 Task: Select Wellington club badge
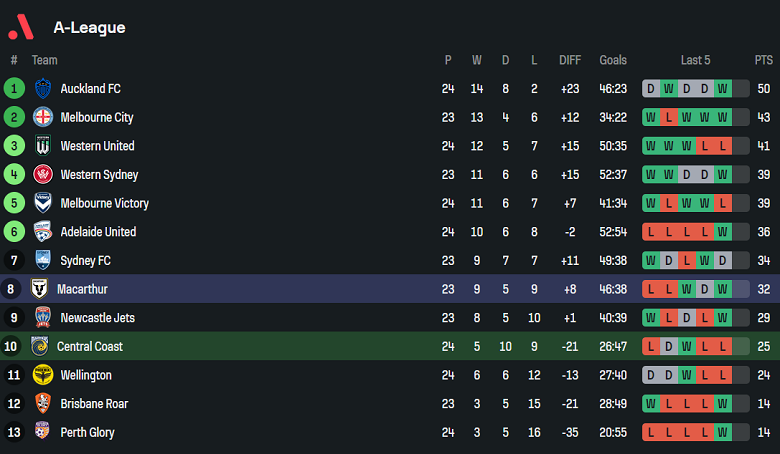[x=43, y=375]
